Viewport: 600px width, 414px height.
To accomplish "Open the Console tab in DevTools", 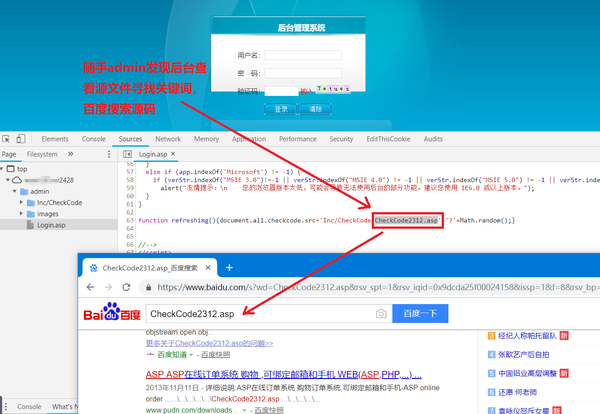I will click(x=93, y=139).
